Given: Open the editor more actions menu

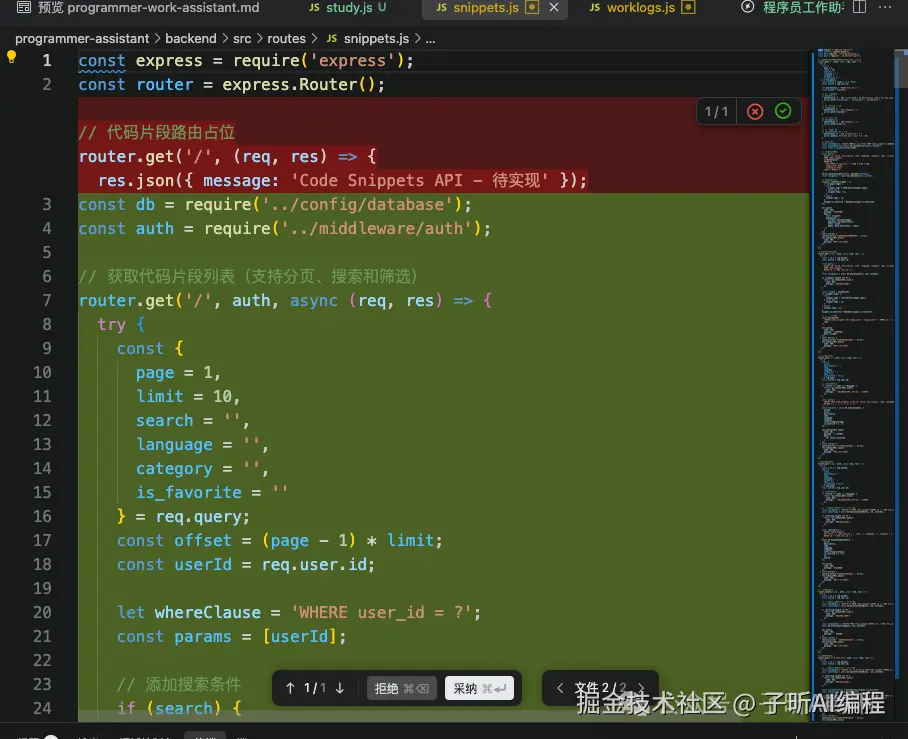Looking at the screenshot, I should coord(885,8).
